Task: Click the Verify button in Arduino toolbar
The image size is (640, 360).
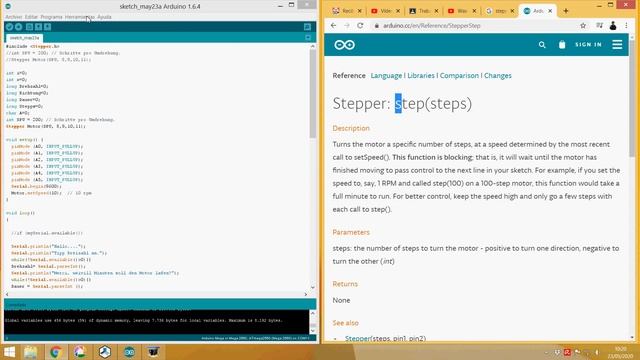Action: pyautogui.click(x=9, y=27)
